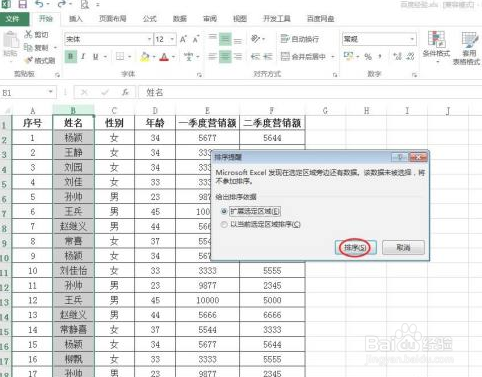Expand the font group dialog launcher
Image resolution: width=482 pixels, height=377 pixels.
coord(199,75)
